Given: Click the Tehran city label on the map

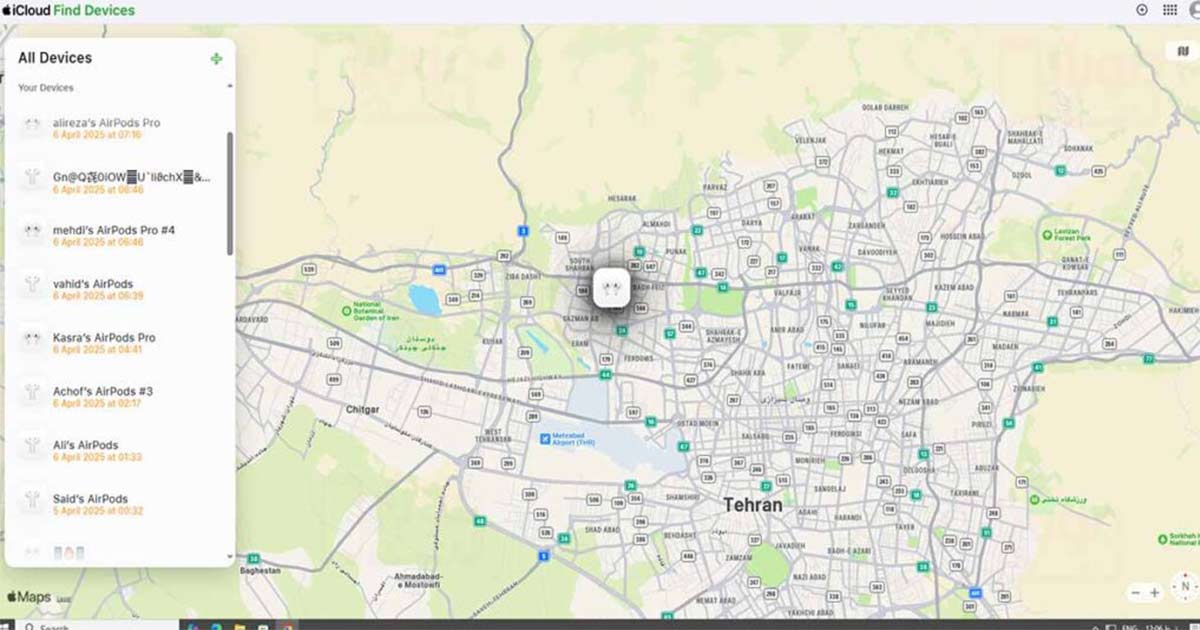Looking at the screenshot, I should pos(754,505).
